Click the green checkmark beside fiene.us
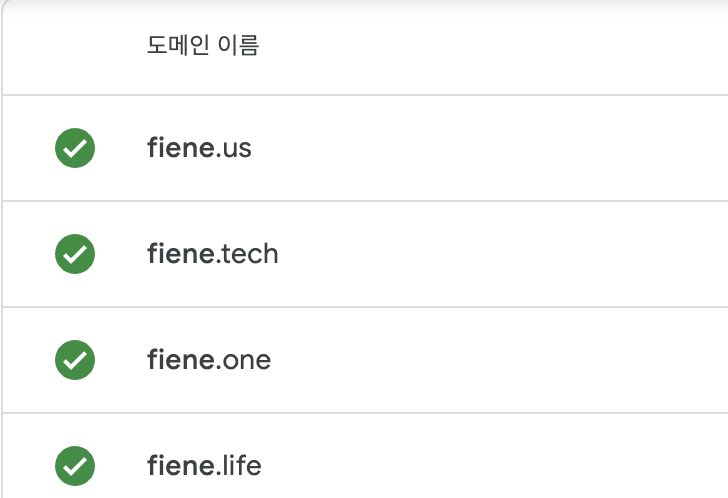 pos(75,148)
